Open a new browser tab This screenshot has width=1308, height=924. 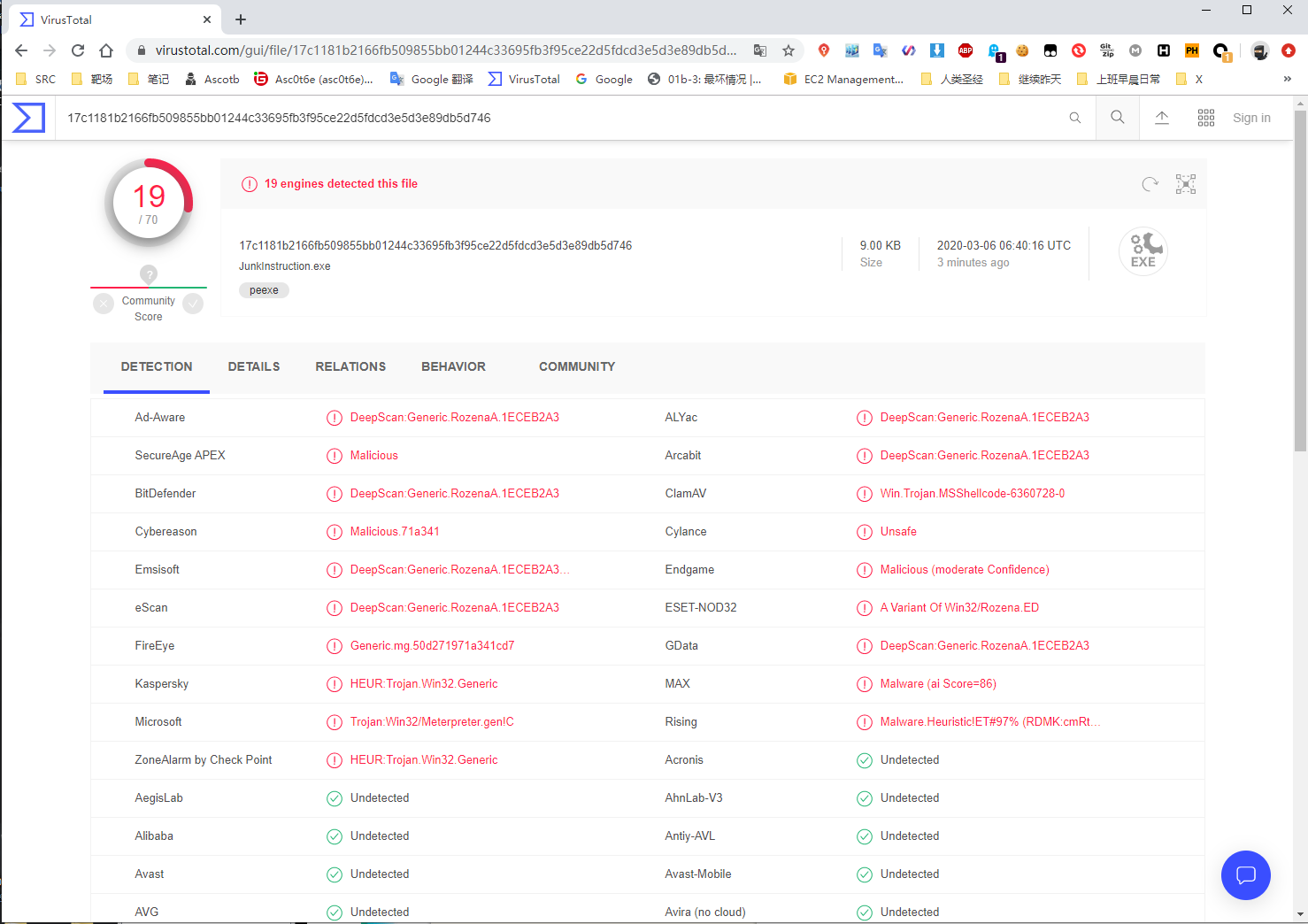tap(241, 19)
